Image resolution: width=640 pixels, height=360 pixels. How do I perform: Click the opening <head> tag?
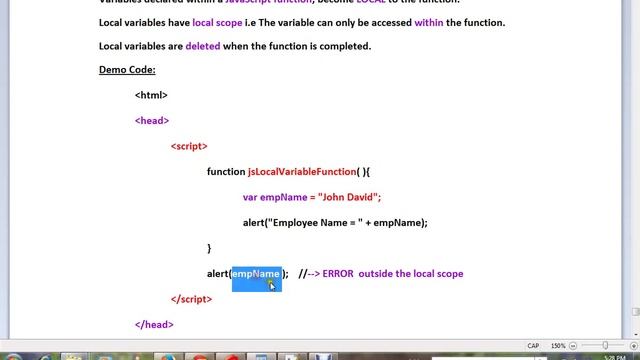coord(152,121)
